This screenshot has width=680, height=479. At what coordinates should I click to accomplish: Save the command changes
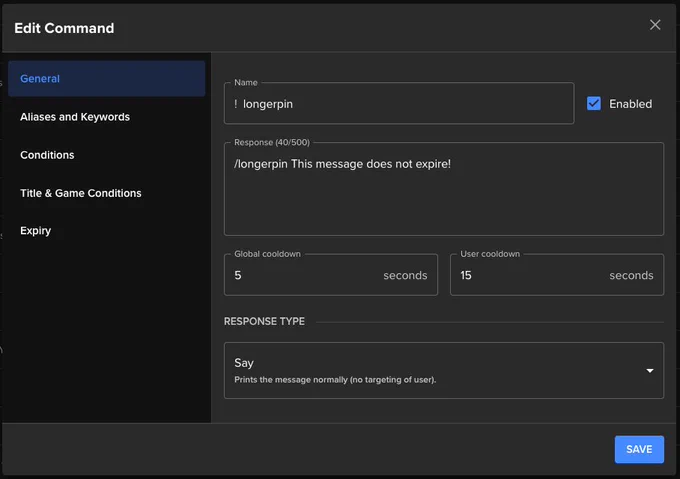point(639,449)
